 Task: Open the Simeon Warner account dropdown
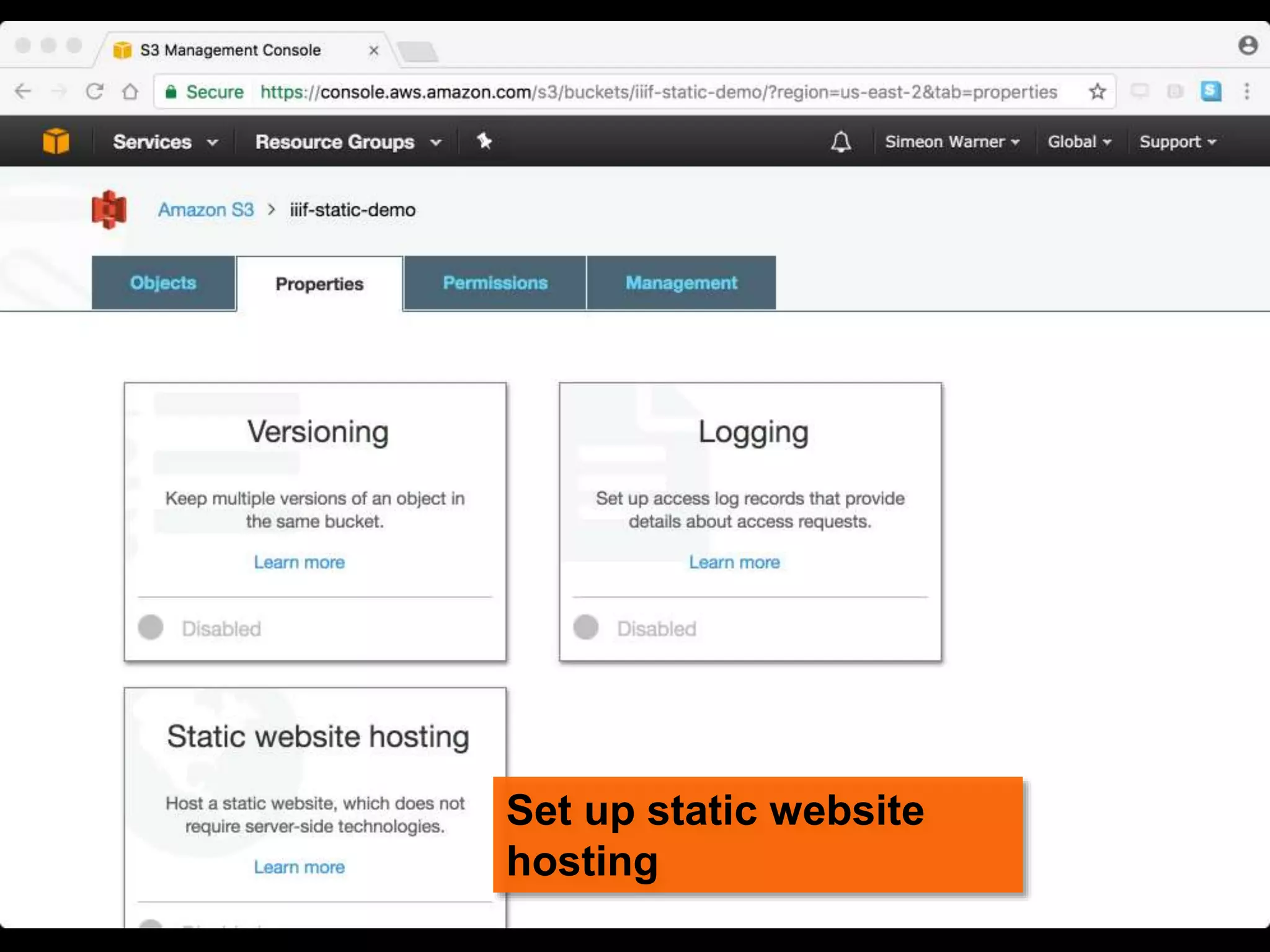(952, 142)
